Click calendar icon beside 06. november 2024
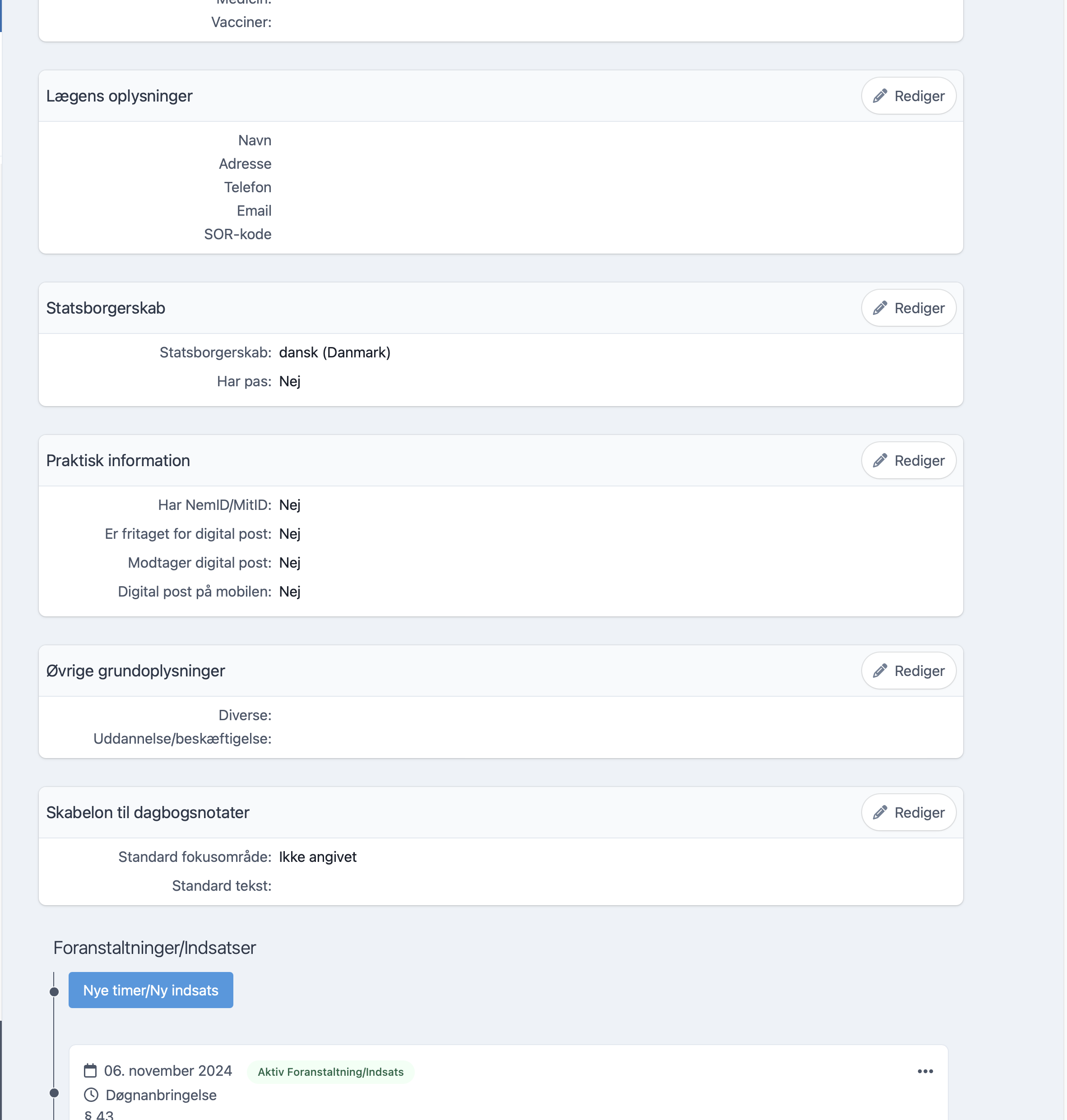Viewport: 1067px width, 1120px height. (x=90, y=1071)
